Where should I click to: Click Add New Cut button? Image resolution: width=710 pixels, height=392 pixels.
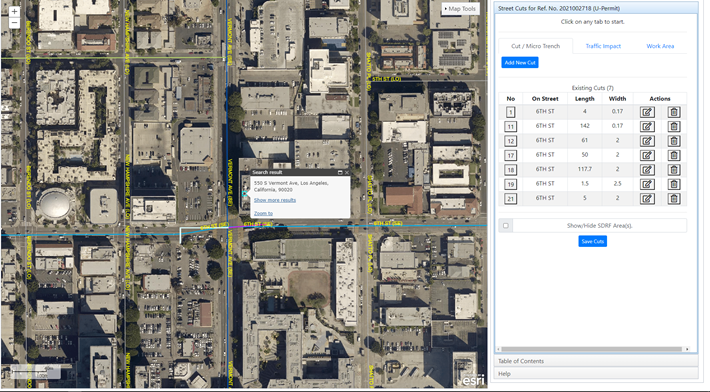point(520,62)
